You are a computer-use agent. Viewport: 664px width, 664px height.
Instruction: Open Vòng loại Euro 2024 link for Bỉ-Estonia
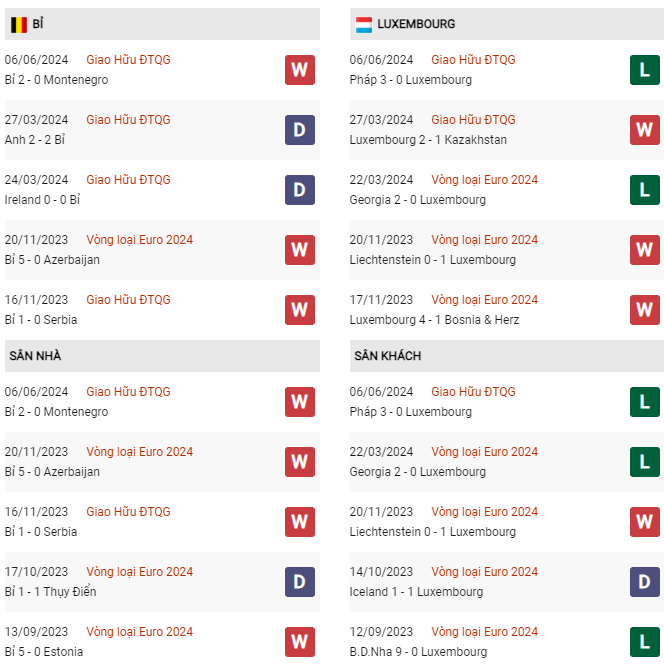click(140, 632)
